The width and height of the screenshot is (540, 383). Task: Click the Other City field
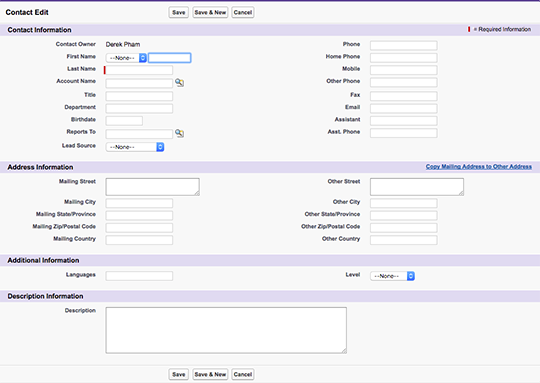[x=404, y=203]
